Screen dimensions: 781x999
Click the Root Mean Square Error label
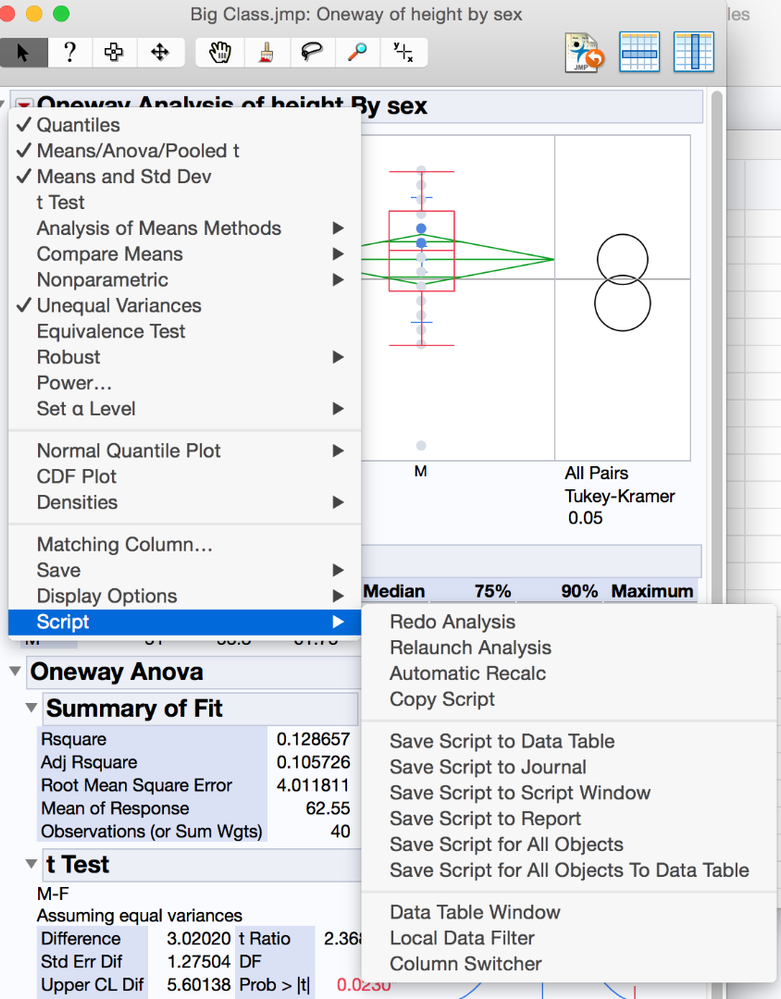pyautogui.click(x=136, y=786)
